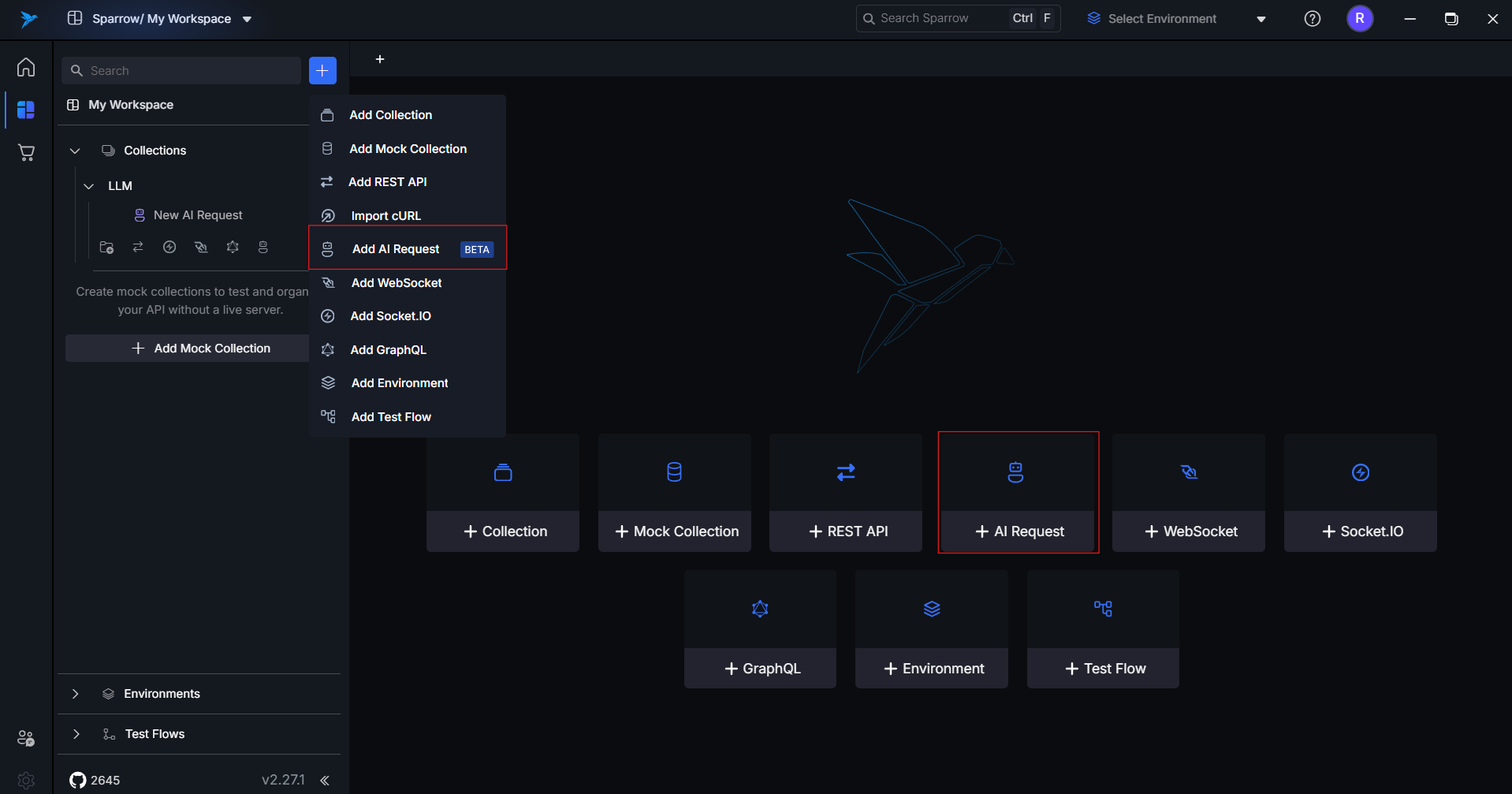
Task: Choose Add Mock Collection menu entry
Action: [x=407, y=149]
